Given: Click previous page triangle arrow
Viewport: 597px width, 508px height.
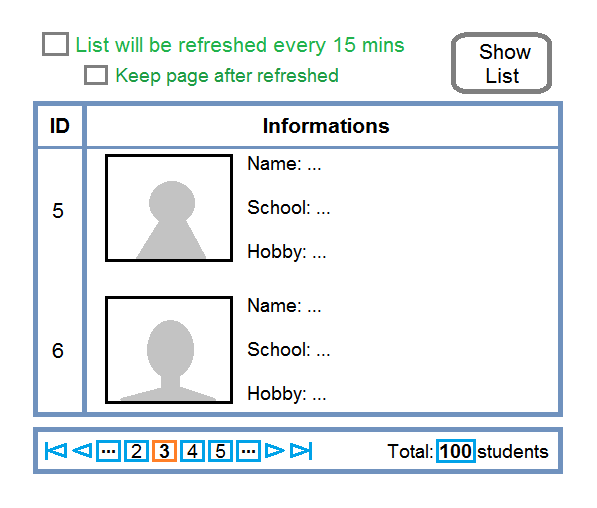Looking at the screenshot, I should click(x=82, y=451).
